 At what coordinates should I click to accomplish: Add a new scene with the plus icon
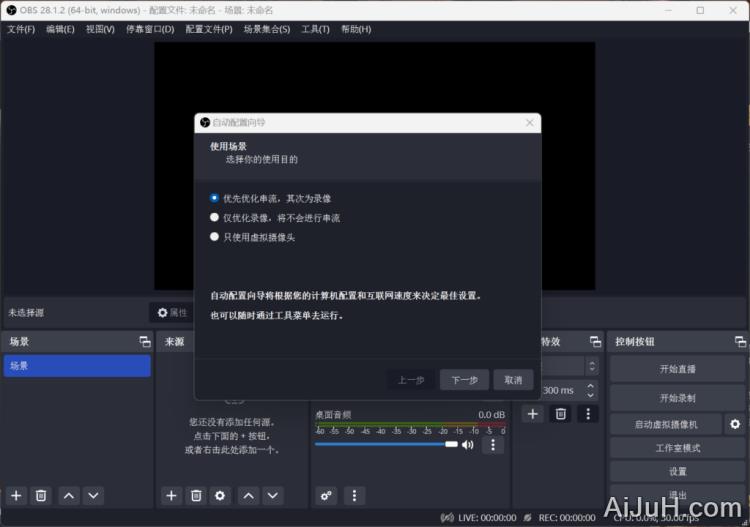[x=16, y=495]
